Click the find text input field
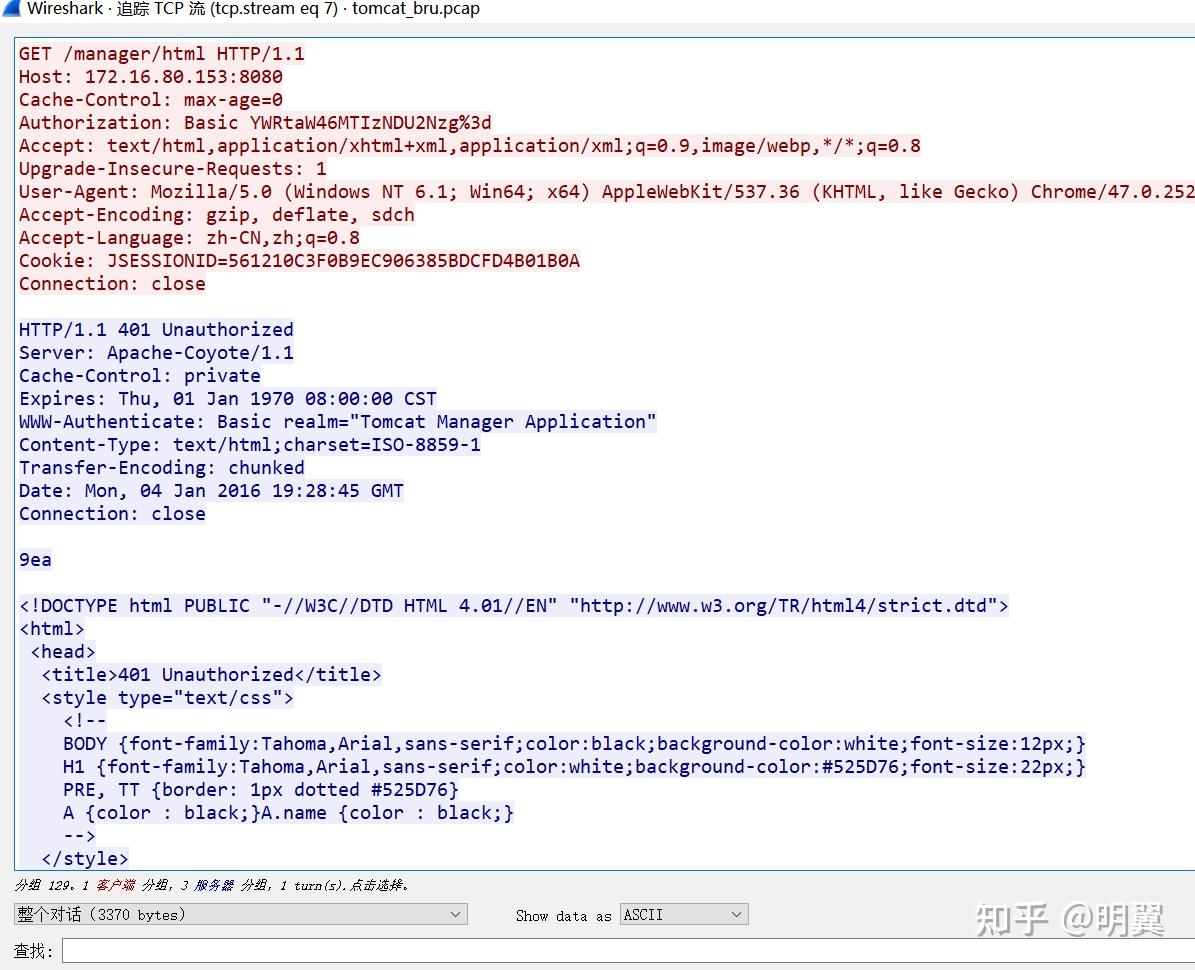 click(x=629, y=951)
